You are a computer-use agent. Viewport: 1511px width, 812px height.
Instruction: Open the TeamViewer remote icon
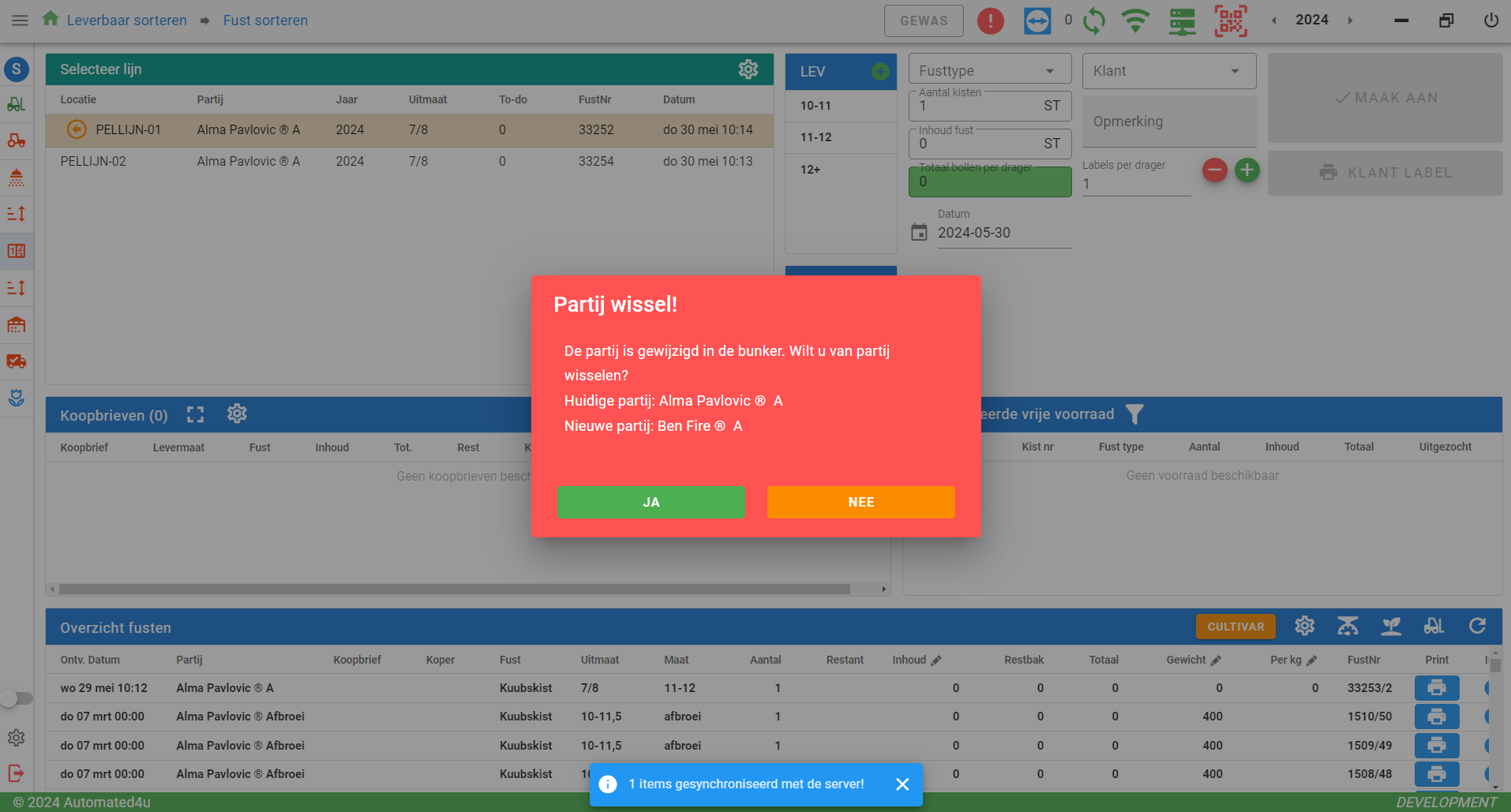[x=1037, y=21]
